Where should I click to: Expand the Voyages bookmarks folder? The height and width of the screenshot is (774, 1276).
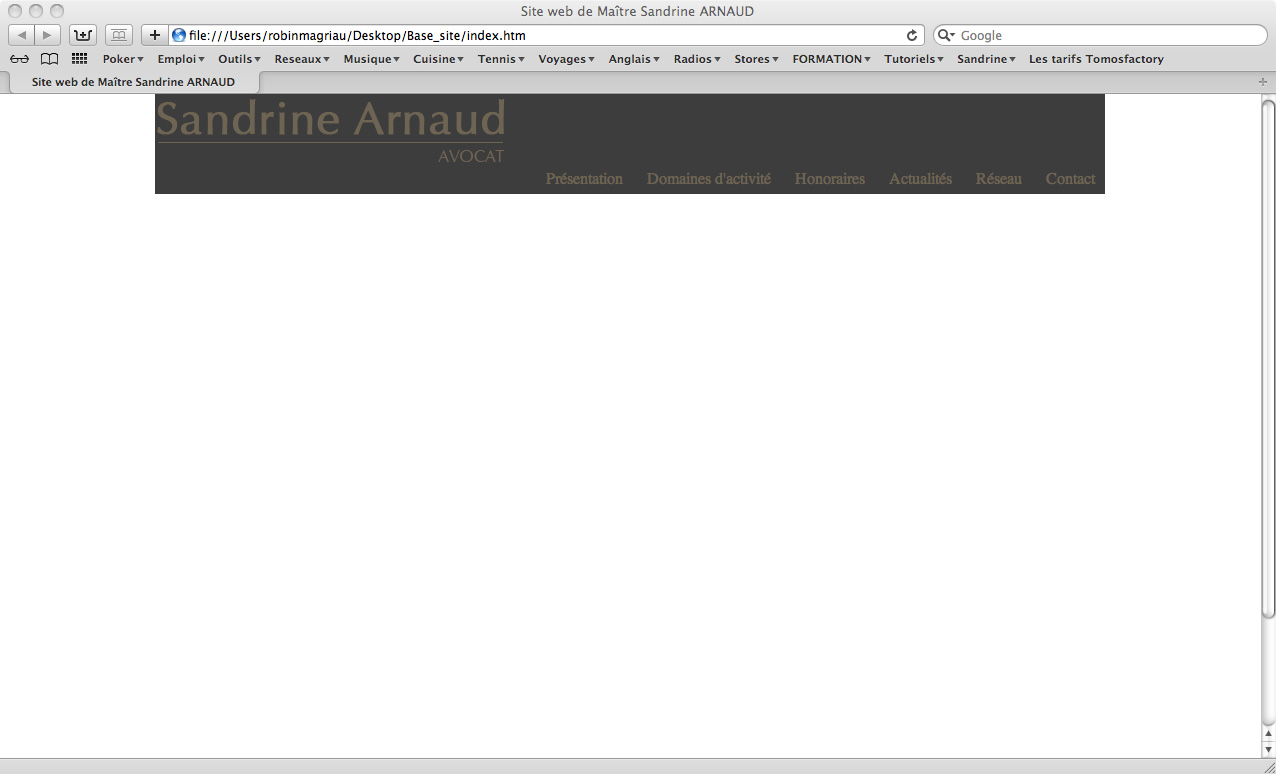pyautogui.click(x=567, y=59)
